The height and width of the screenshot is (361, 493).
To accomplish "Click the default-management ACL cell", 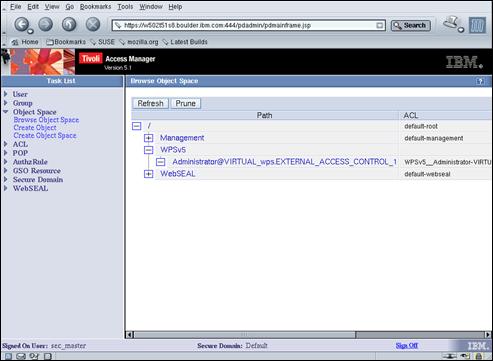I will tap(434, 138).
